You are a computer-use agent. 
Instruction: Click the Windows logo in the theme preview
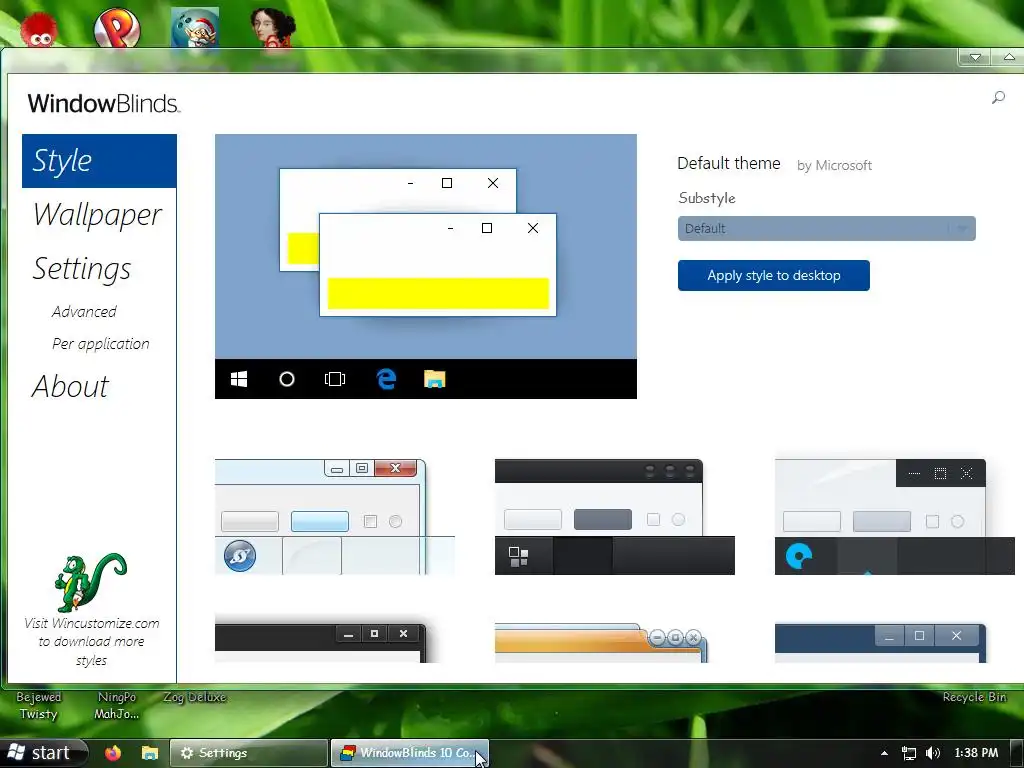click(239, 379)
